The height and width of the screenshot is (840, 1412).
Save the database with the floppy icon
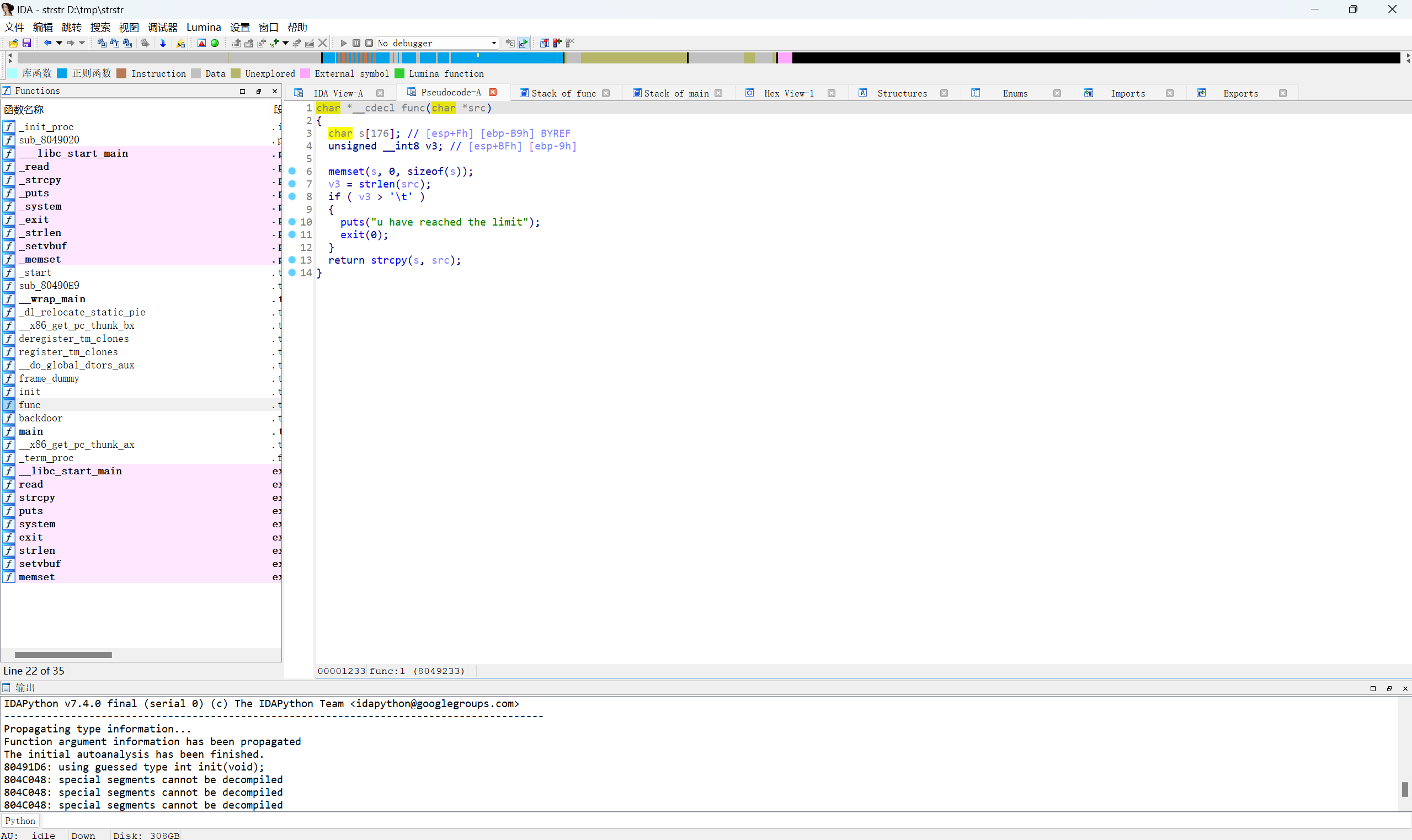click(26, 43)
